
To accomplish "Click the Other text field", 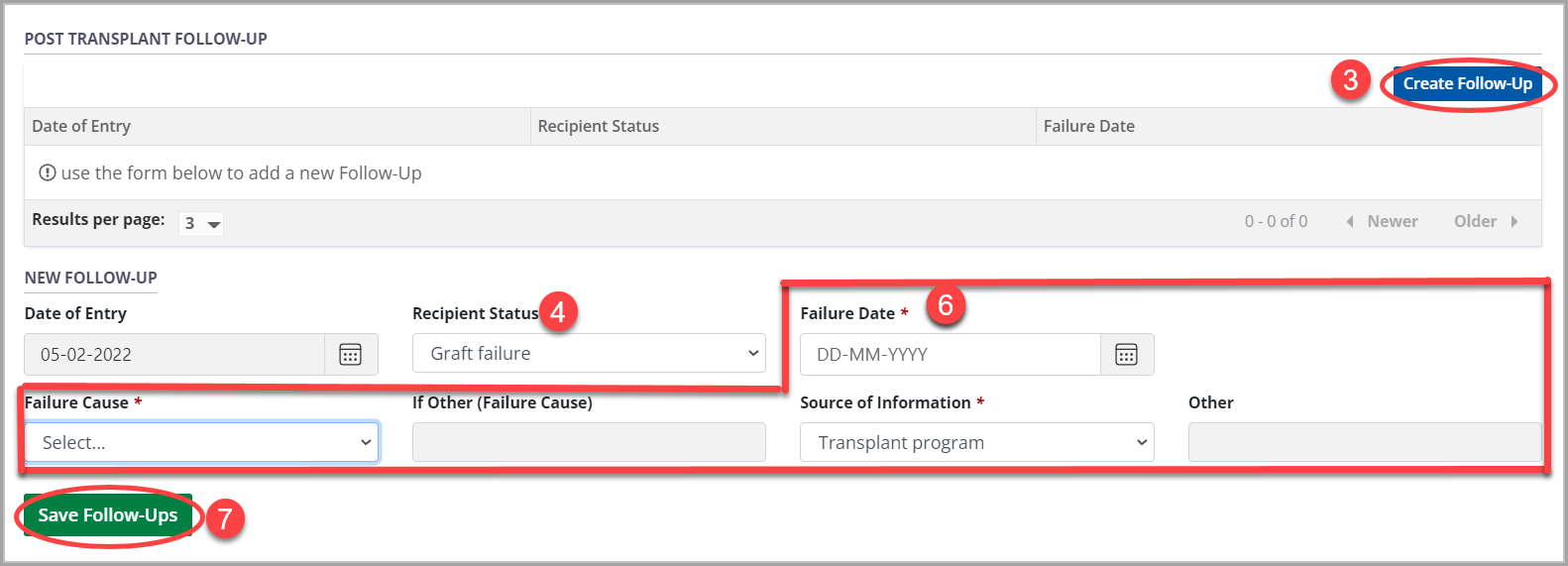I will pos(1365,443).
